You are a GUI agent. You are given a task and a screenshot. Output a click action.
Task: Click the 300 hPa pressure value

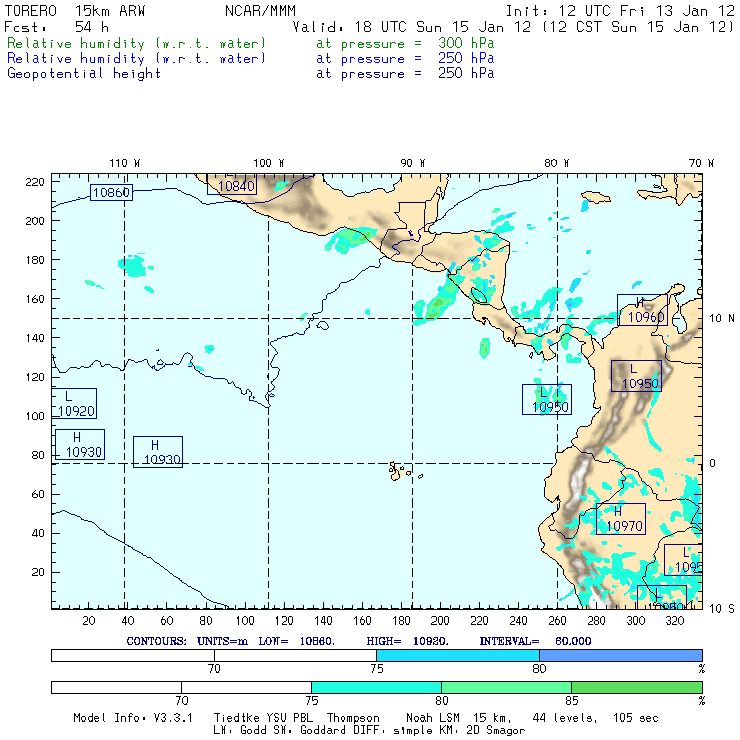click(x=466, y=43)
